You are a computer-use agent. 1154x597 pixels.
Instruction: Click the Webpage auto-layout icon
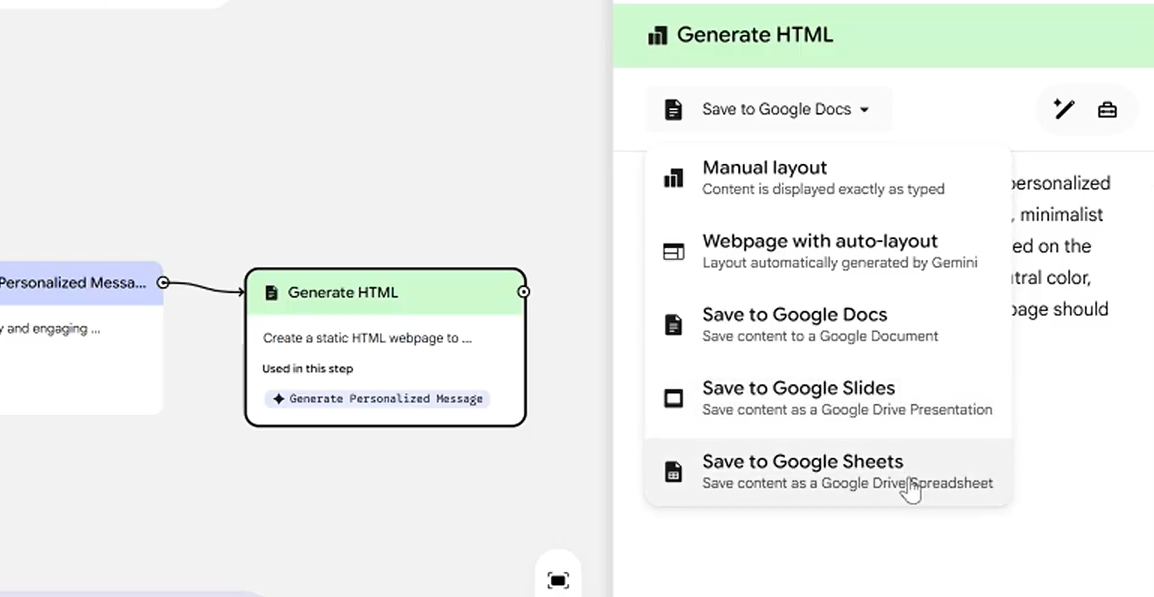674,251
